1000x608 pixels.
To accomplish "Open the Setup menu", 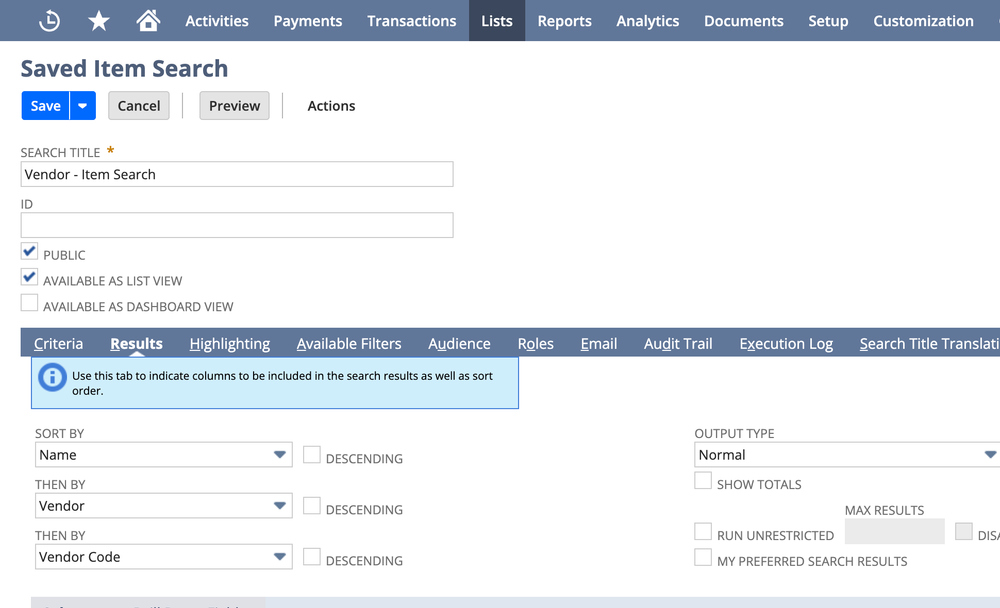I will (x=828, y=20).
